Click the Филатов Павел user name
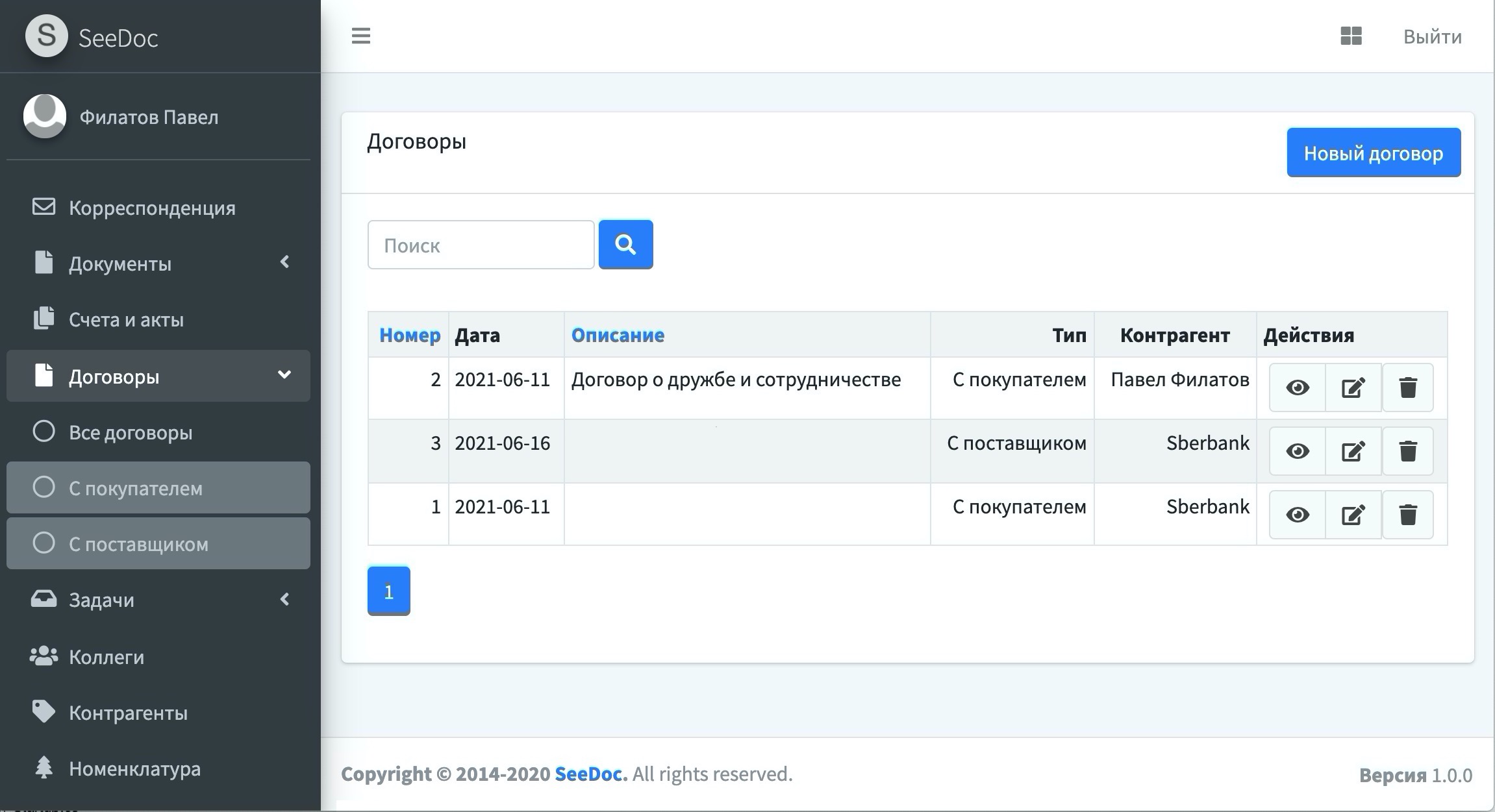 (149, 117)
